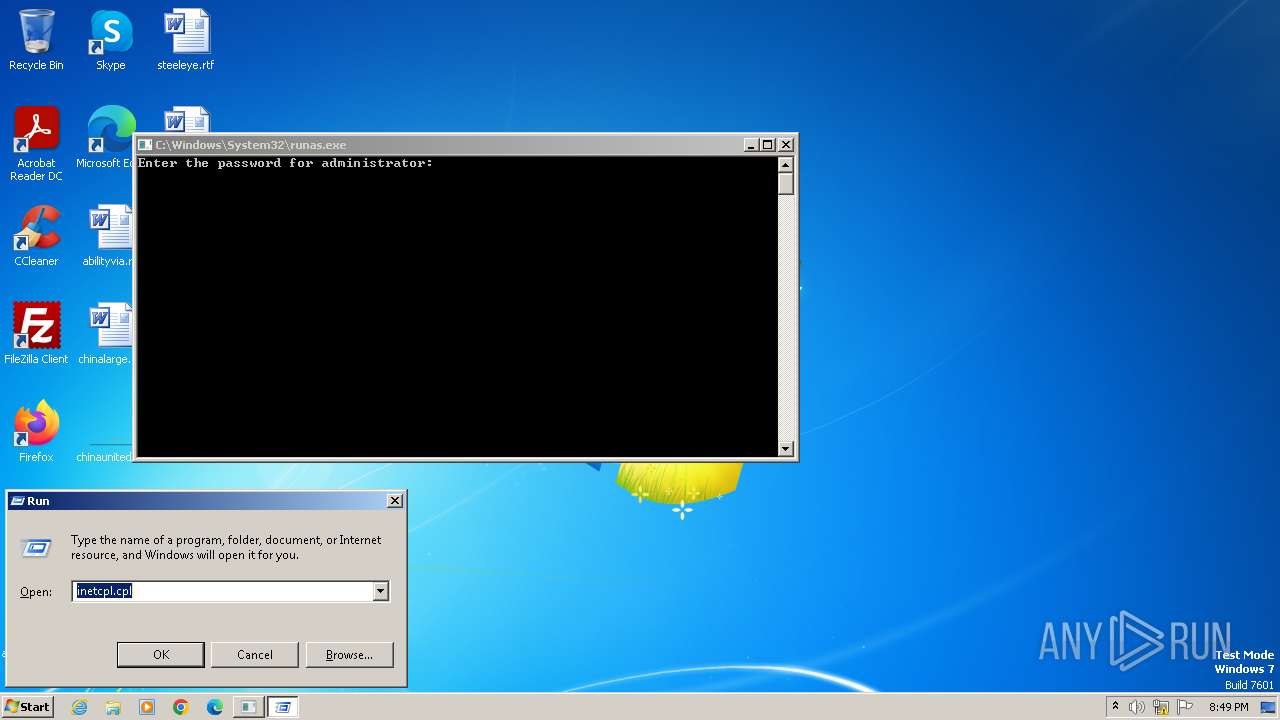Open the volume speaker tray icon

click(x=1137, y=707)
